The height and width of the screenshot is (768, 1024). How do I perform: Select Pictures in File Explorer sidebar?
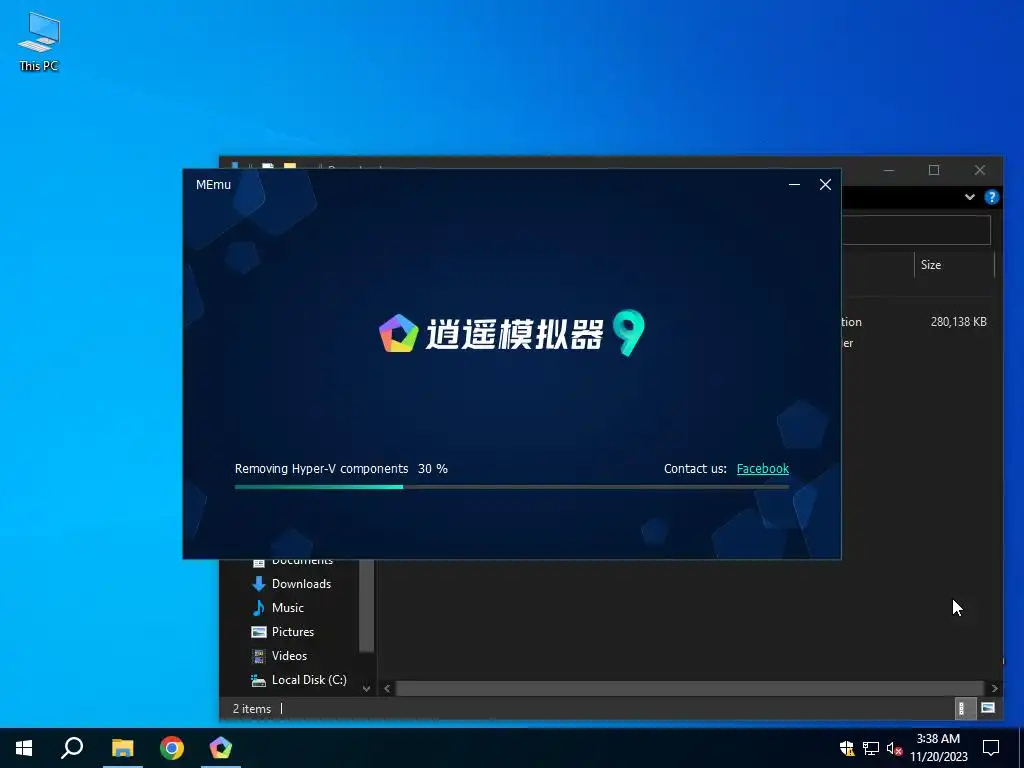[x=293, y=632]
